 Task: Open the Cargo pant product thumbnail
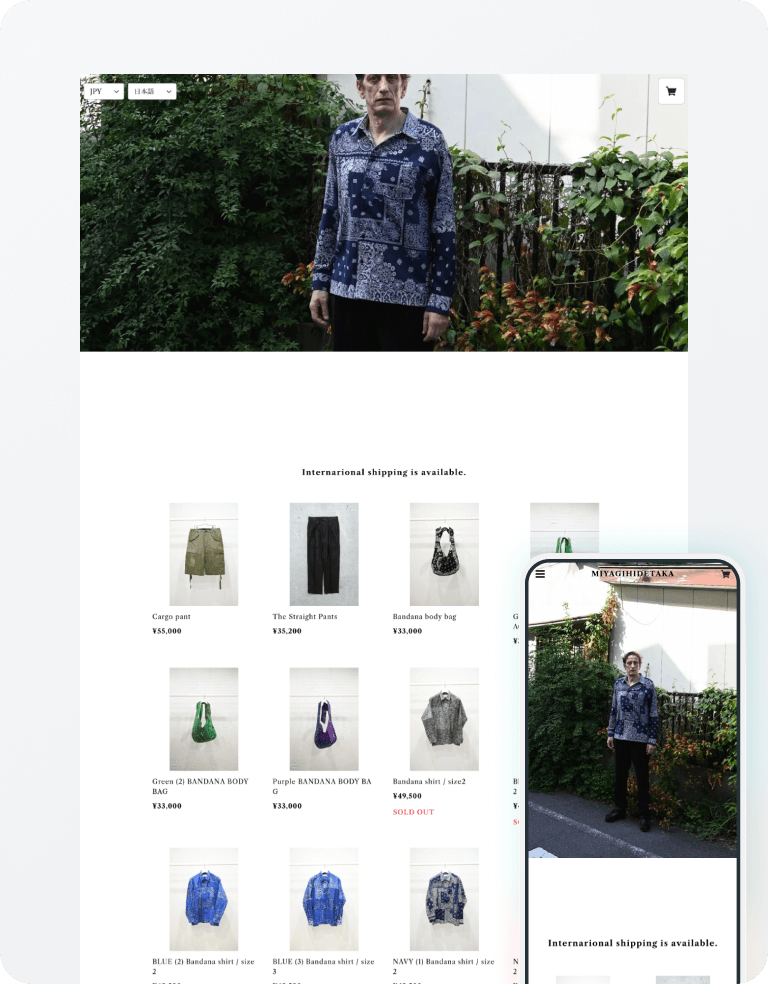[x=204, y=554]
